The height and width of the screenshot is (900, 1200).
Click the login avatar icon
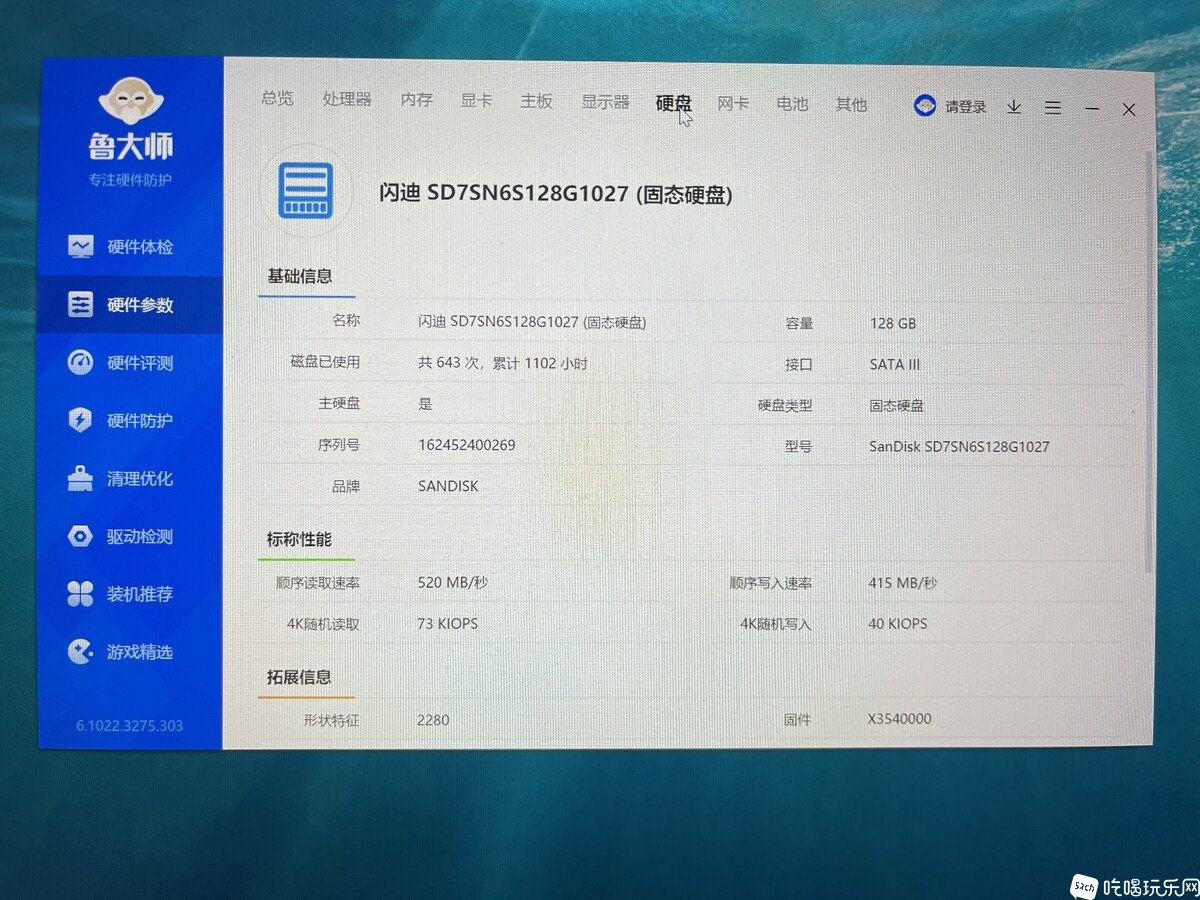click(925, 106)
